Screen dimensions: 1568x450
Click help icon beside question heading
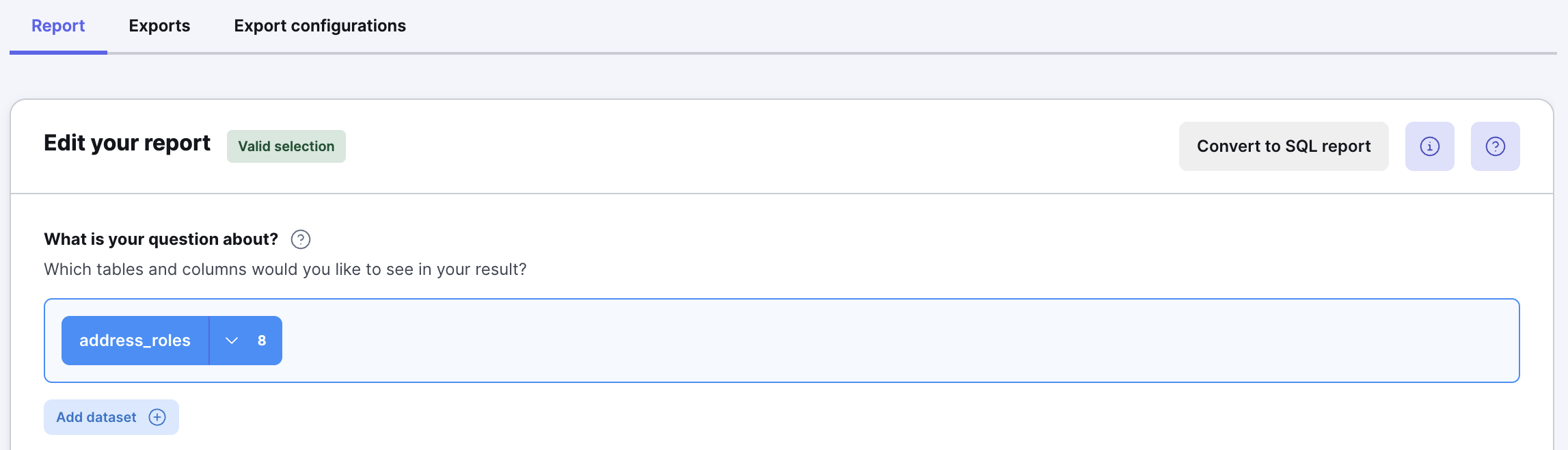tap(301, 239)
